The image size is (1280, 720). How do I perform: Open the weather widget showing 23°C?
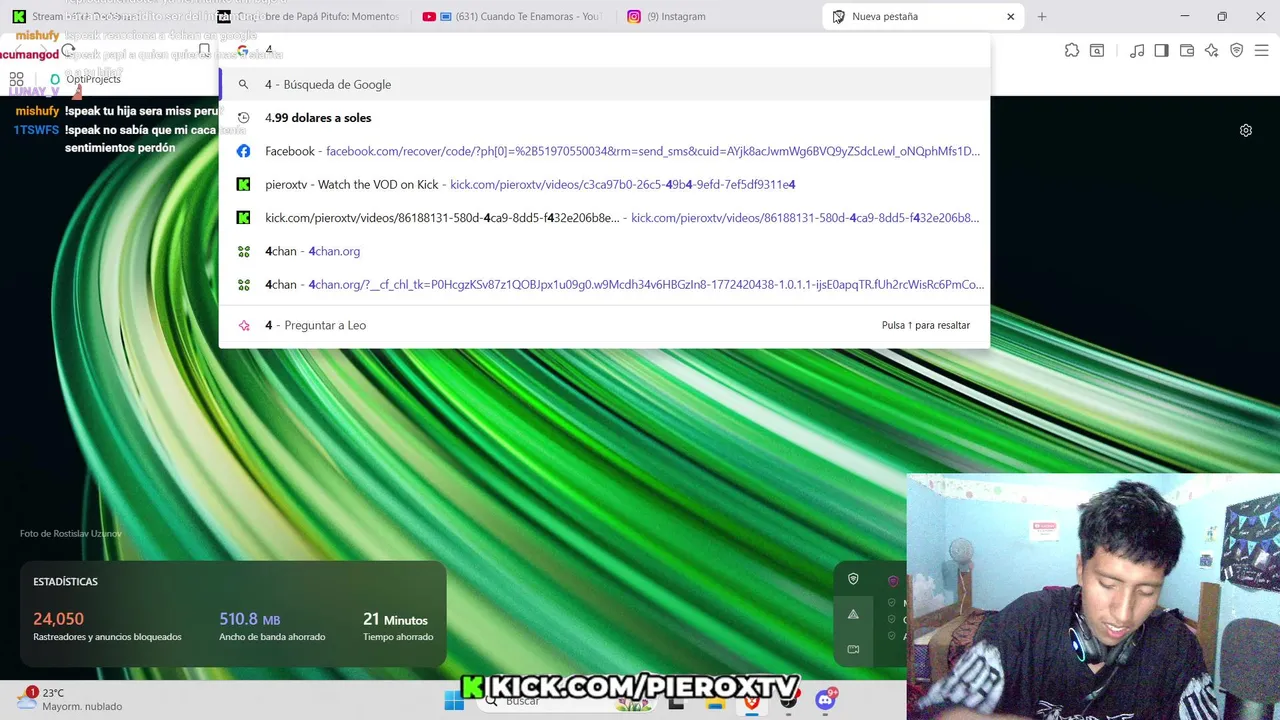pos(70,699)
